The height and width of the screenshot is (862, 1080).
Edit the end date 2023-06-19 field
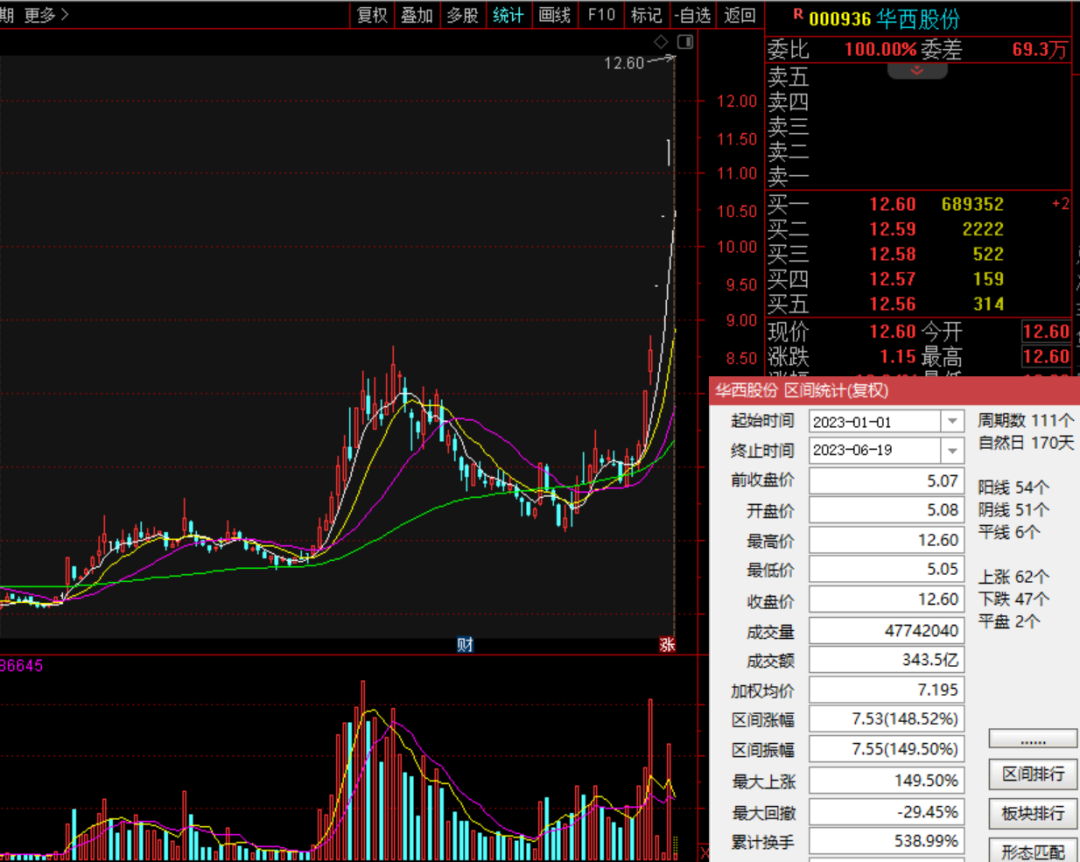click(874, 451)
